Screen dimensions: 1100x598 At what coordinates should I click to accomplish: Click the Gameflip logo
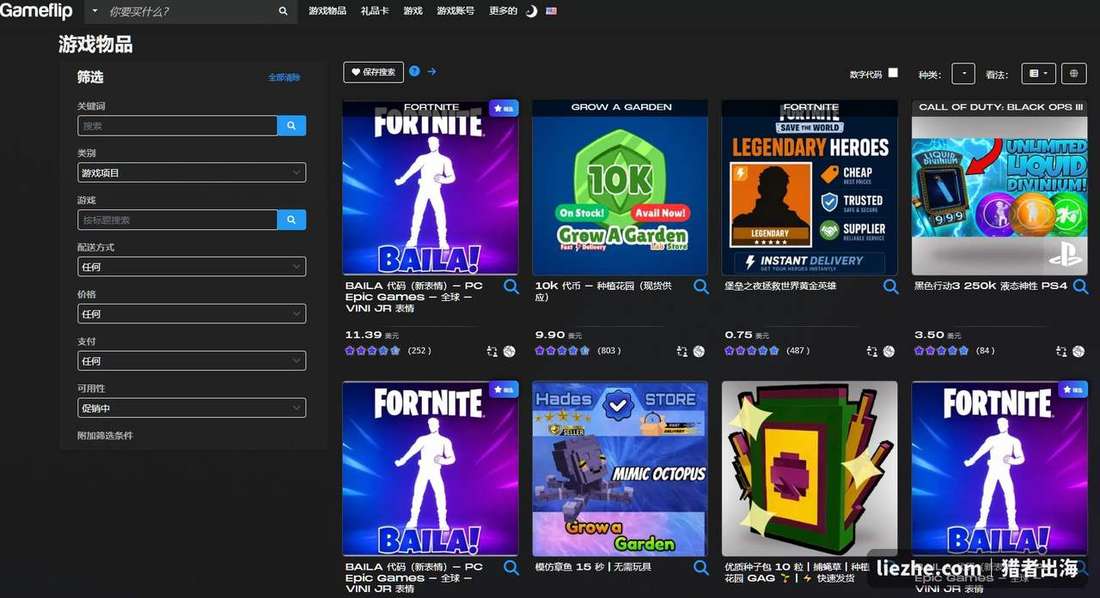pos(36,11)
